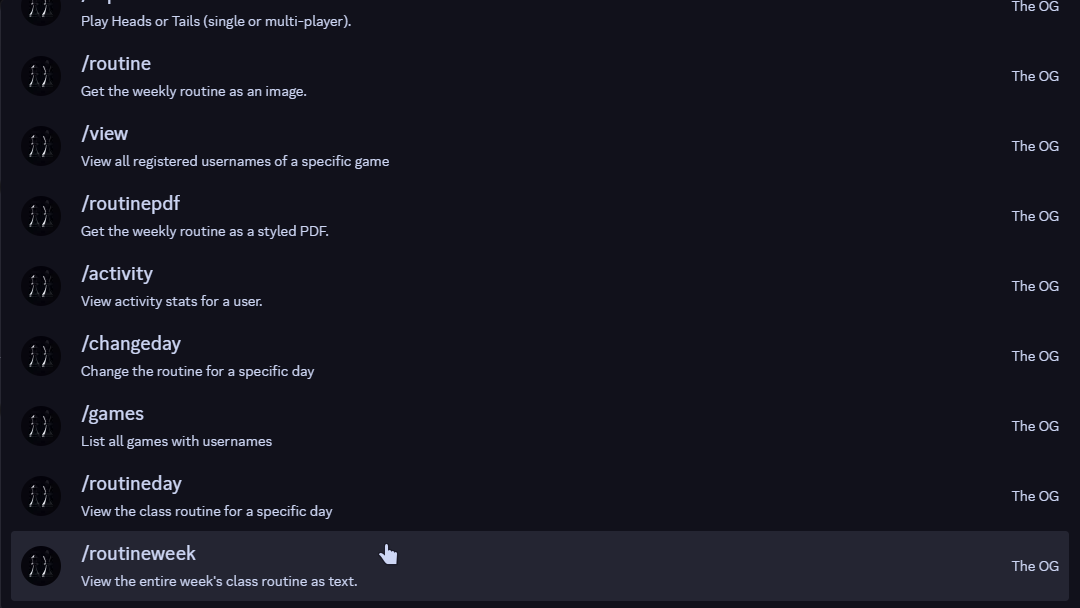Open the /routineday command
The image size is (1080, 608).
coord(131,483)
